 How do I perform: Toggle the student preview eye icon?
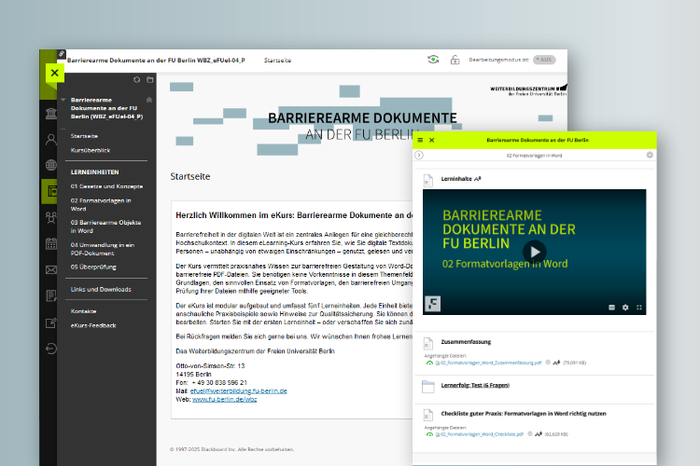[x=433, y=60]
